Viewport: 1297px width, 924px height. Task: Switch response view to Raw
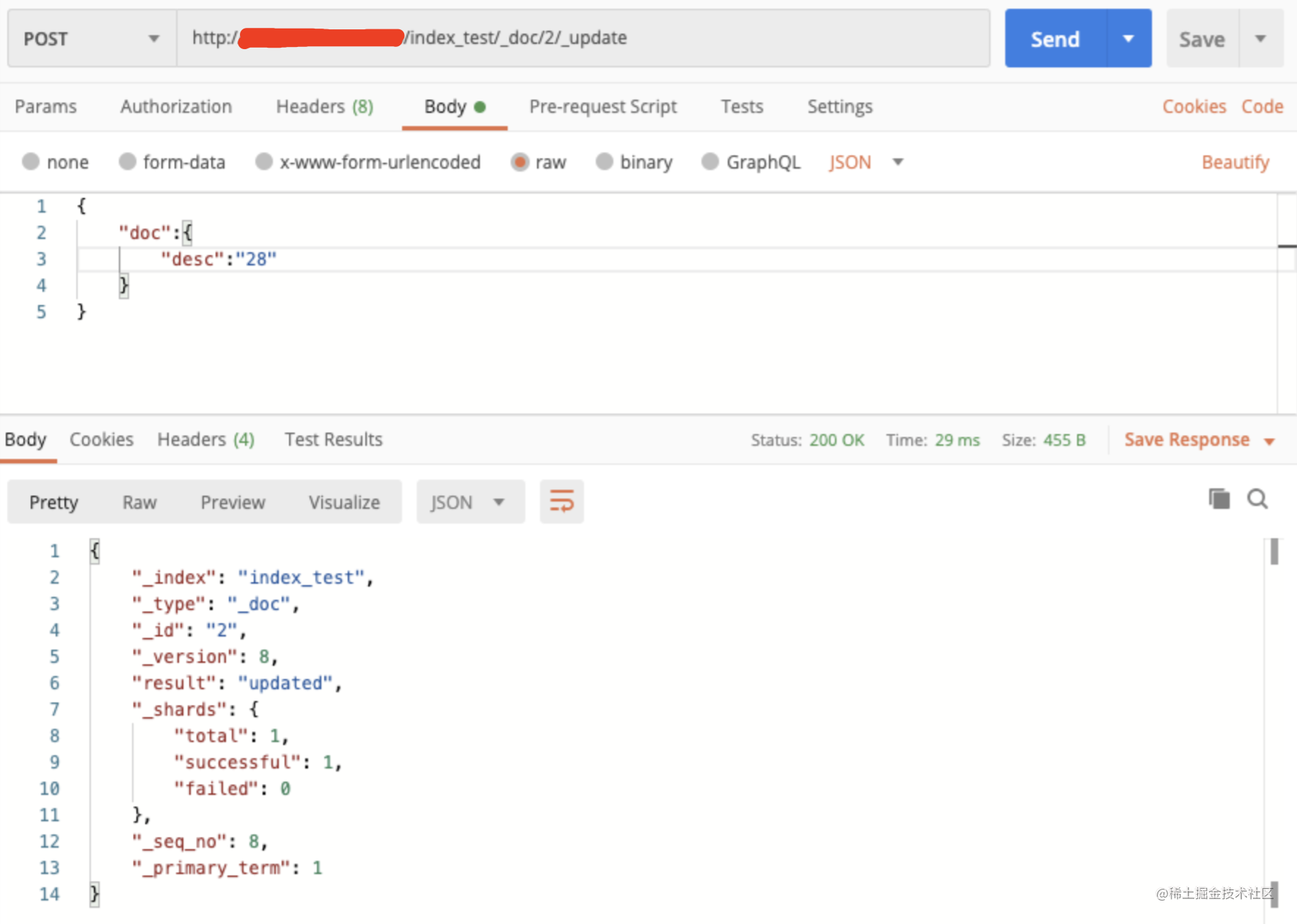tap(139, 502)
